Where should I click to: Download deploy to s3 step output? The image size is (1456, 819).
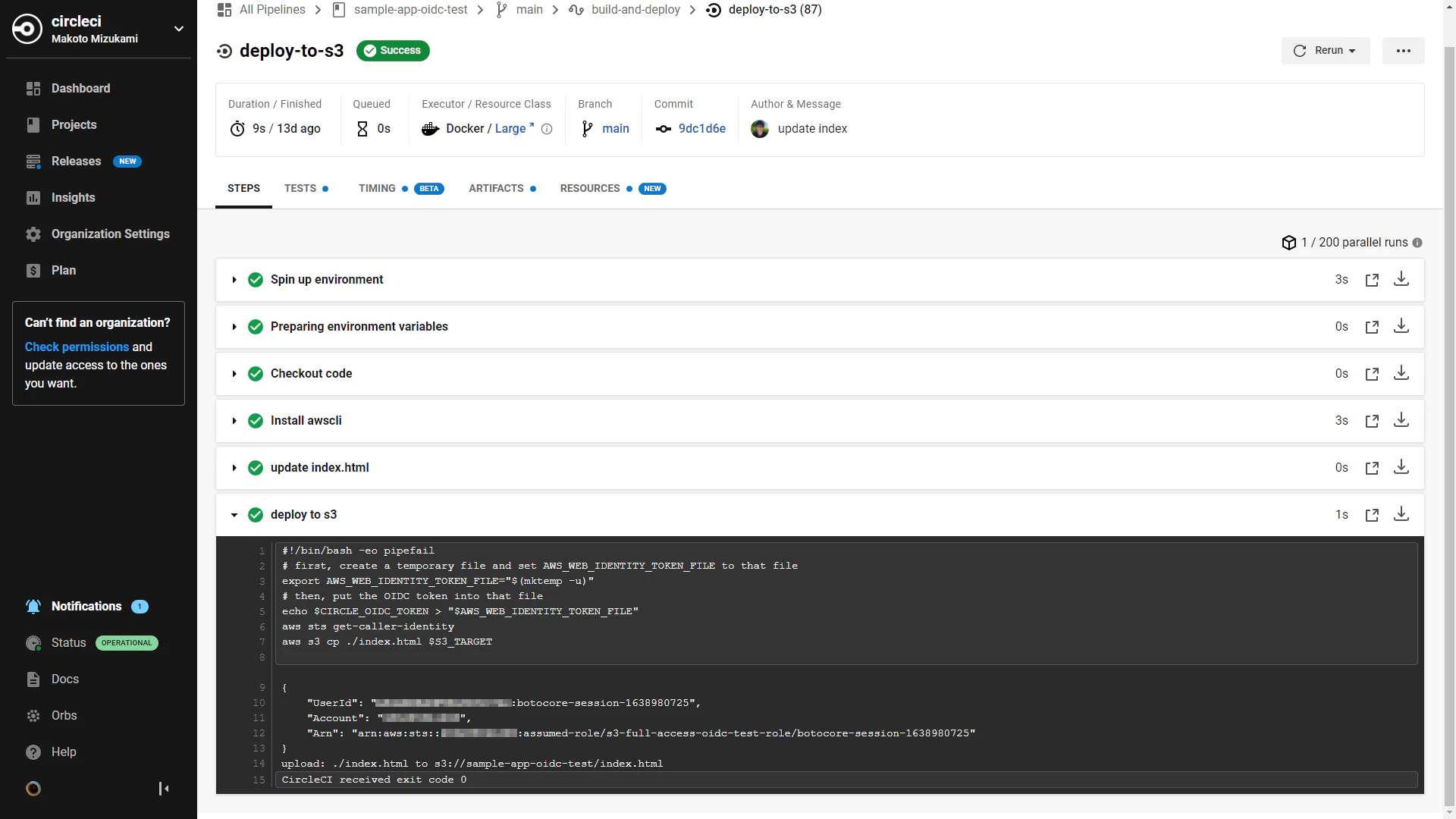point(1401,514)
